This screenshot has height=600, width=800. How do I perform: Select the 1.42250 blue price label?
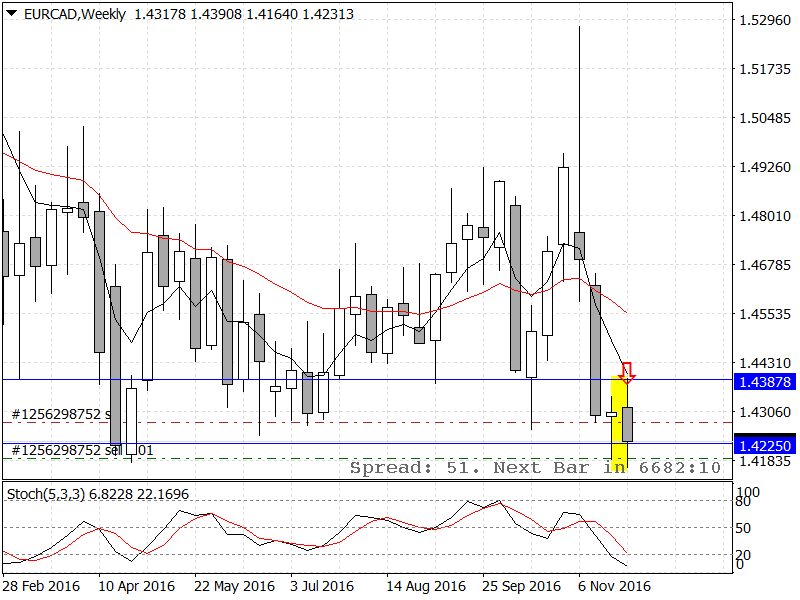click(x=765, y=446)
